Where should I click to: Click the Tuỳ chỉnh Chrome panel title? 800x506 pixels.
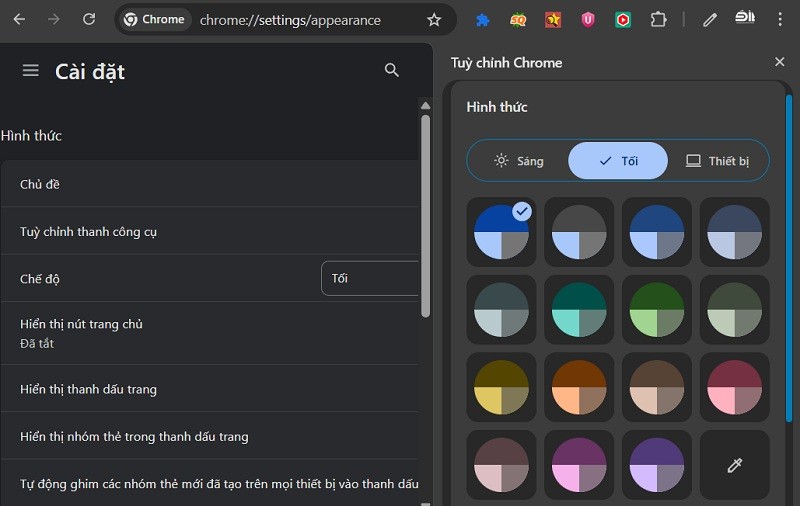point(506,63)
